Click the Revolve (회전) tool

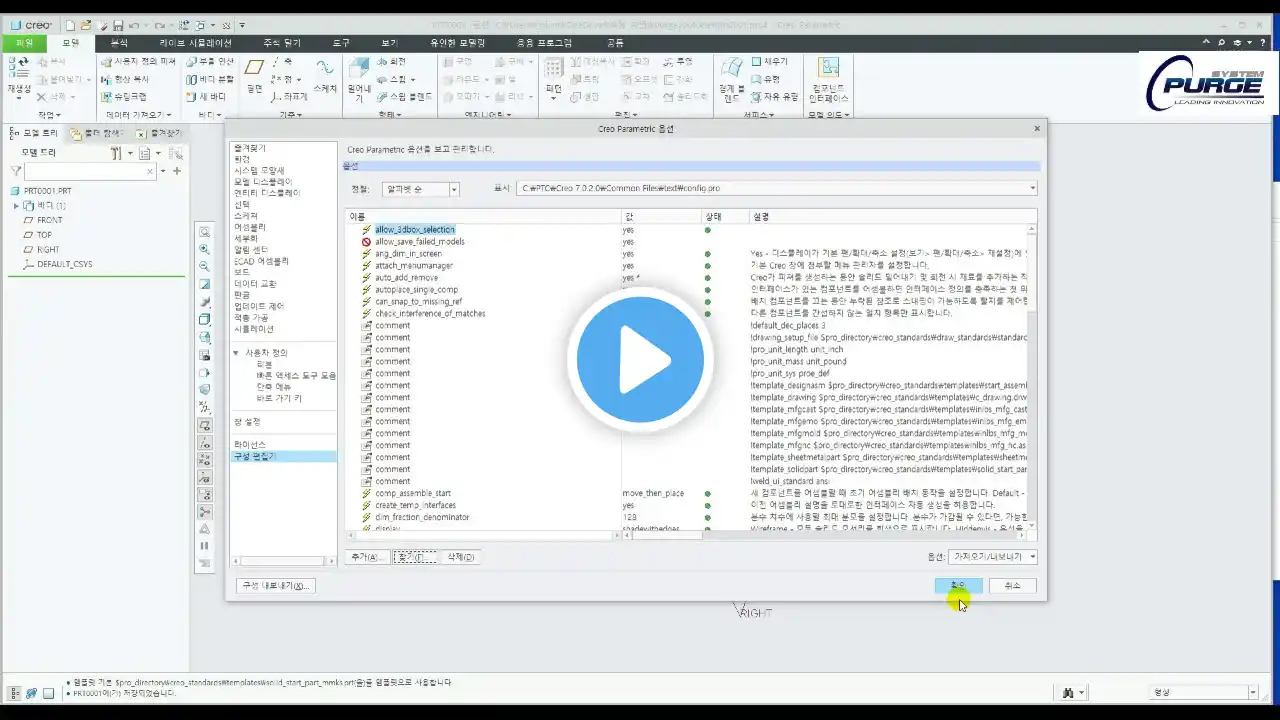pyautogui.click(x=391, y=62)
